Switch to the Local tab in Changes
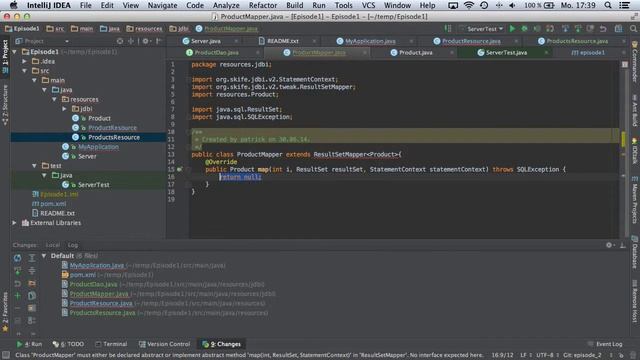640x360 pixels. point(53,245)
